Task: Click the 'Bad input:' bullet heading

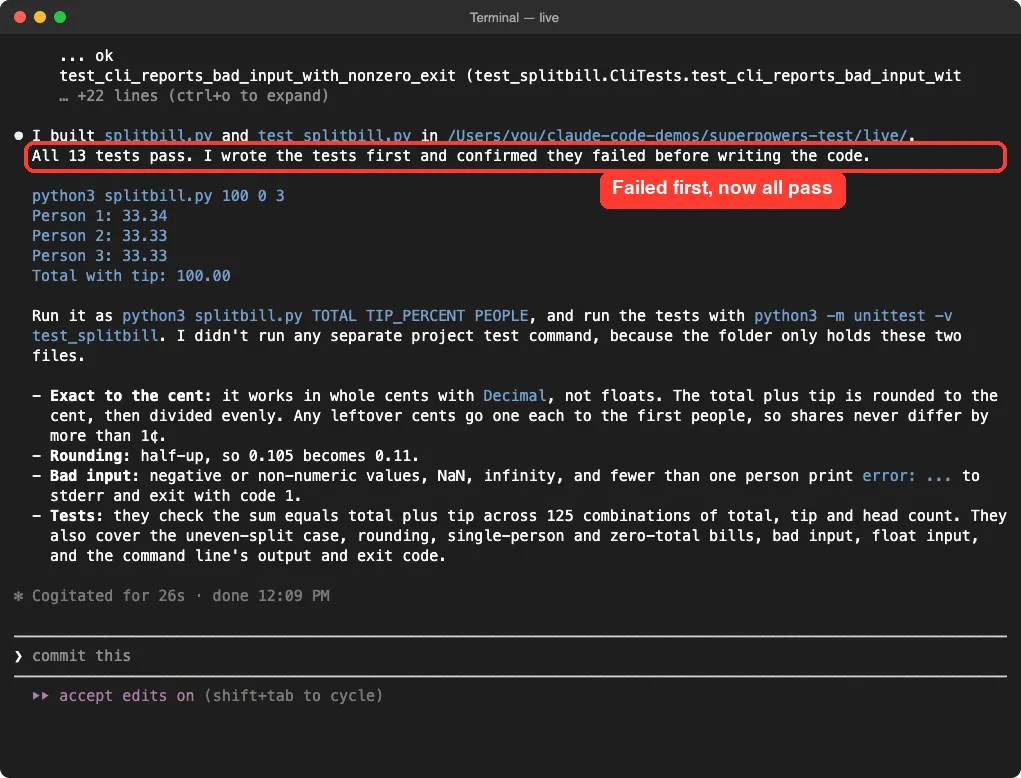Action: pos(95,476)
